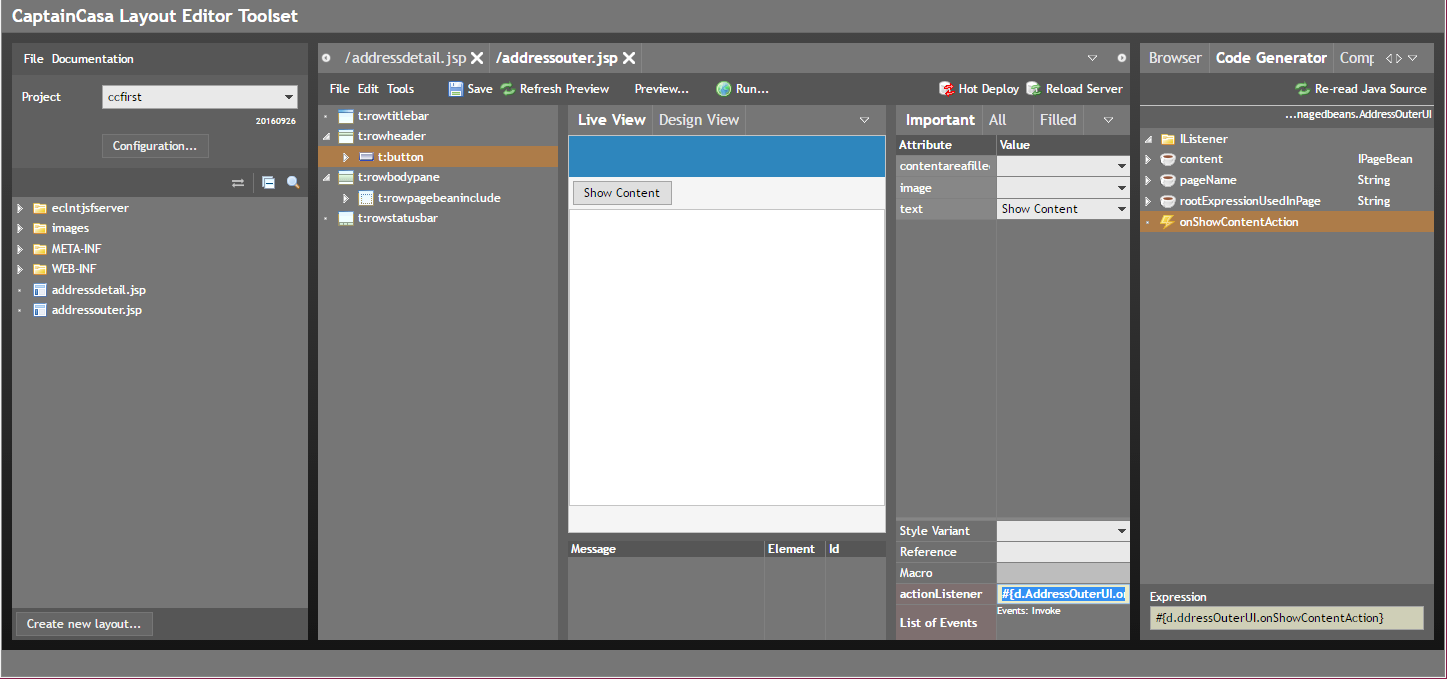
Task: Click the actionListener value input field
Action: [1063, 594]
